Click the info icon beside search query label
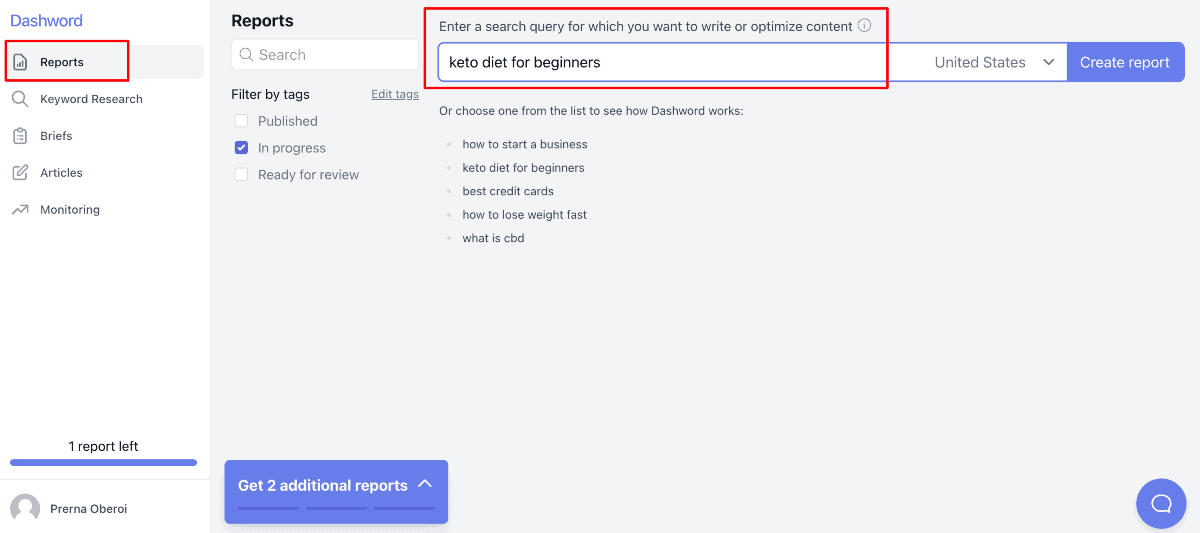Image resolution: width=1200 pixels, height=533 pixels. point(864,26)
